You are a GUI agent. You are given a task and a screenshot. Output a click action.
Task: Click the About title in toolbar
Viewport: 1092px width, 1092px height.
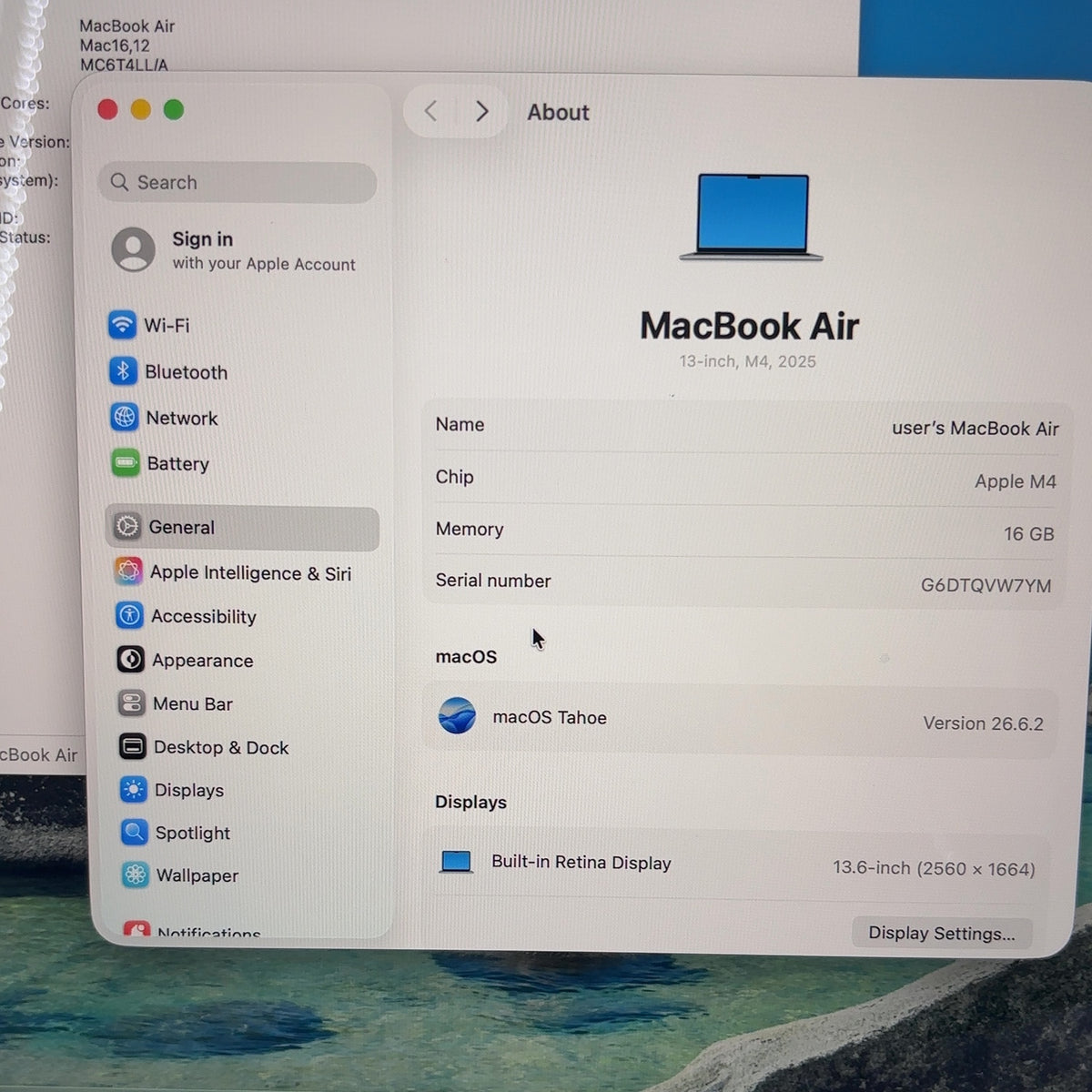[558, 112]
